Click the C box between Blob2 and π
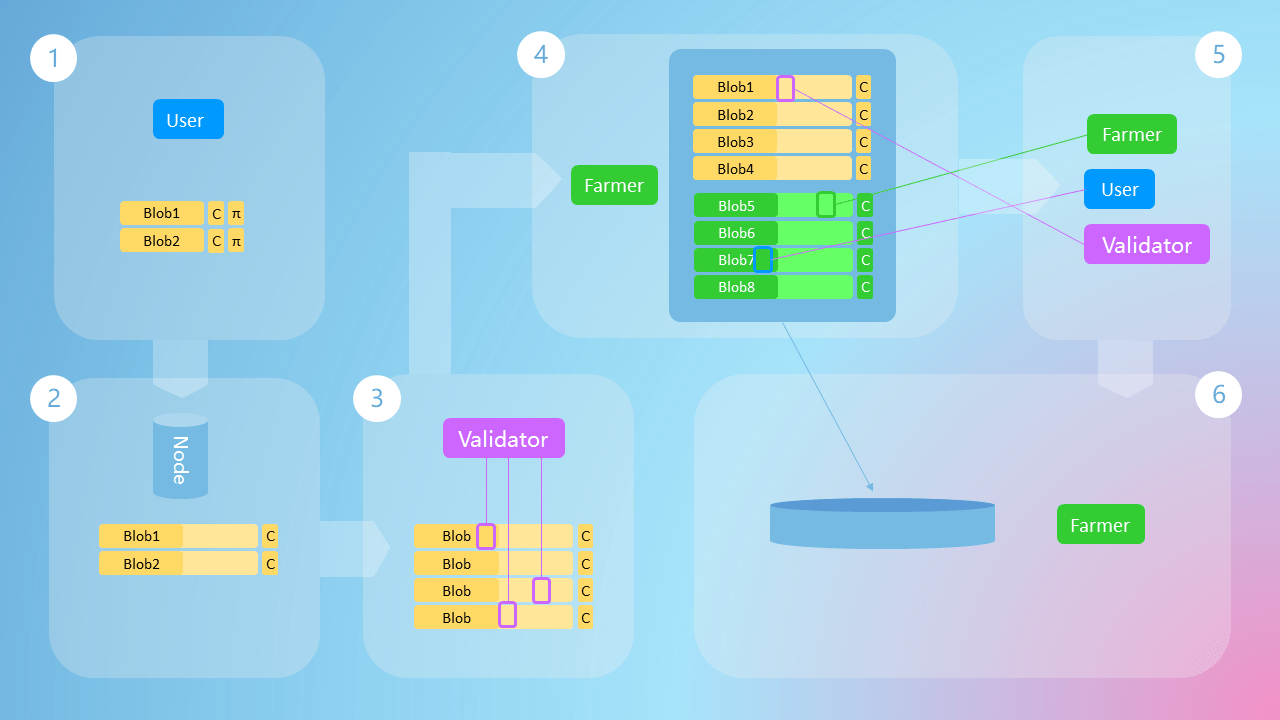The width and height of the screenshot is (1280, 720). 216,240
